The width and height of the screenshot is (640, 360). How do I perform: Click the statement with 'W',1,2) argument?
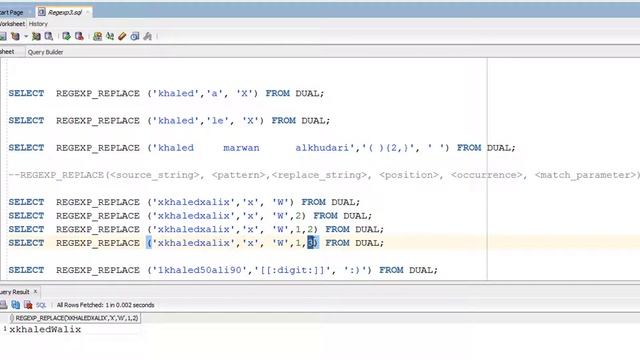[196, 229]
